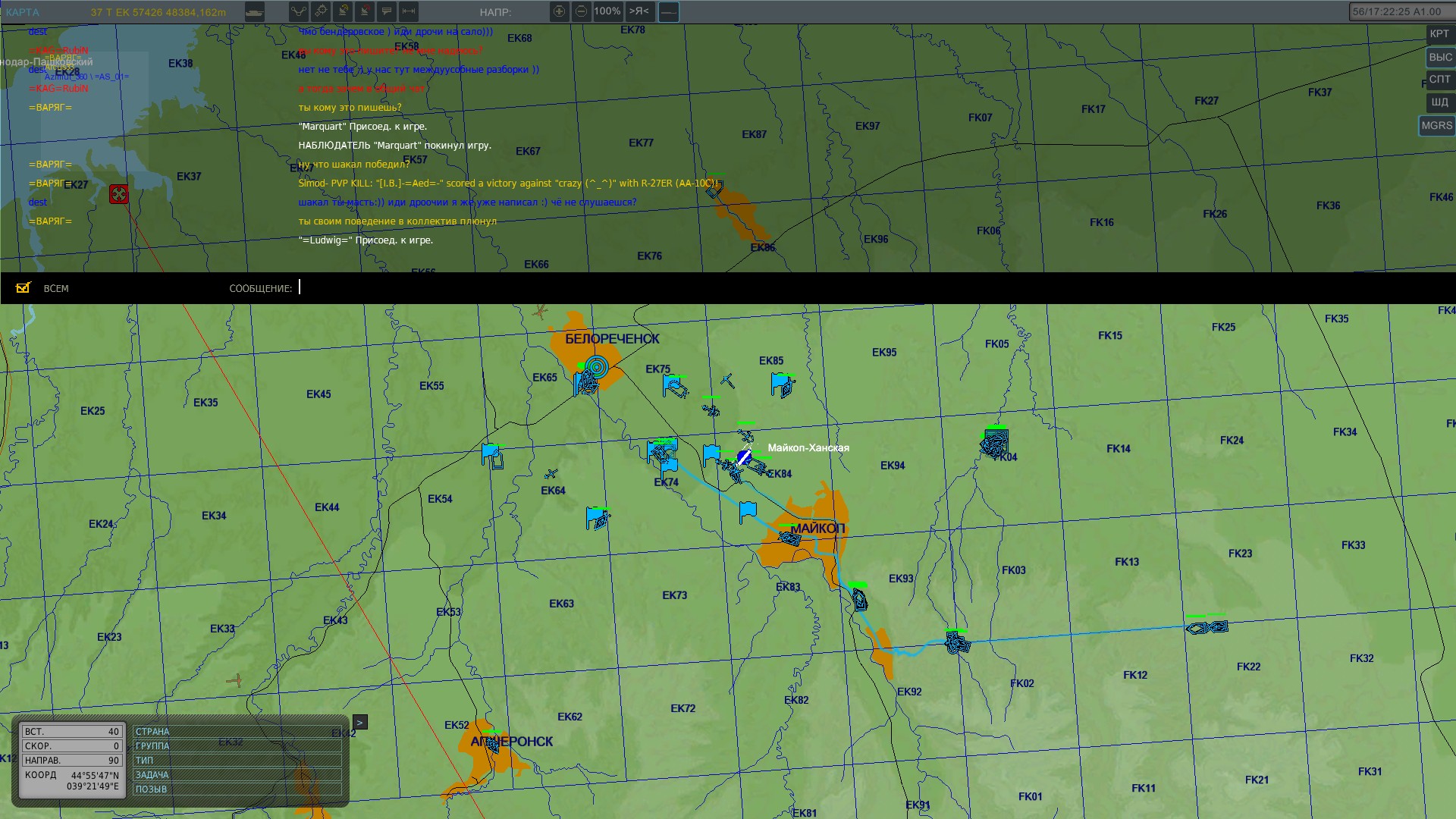Toggle the ШД coordinate display button

pos(1439,102)
